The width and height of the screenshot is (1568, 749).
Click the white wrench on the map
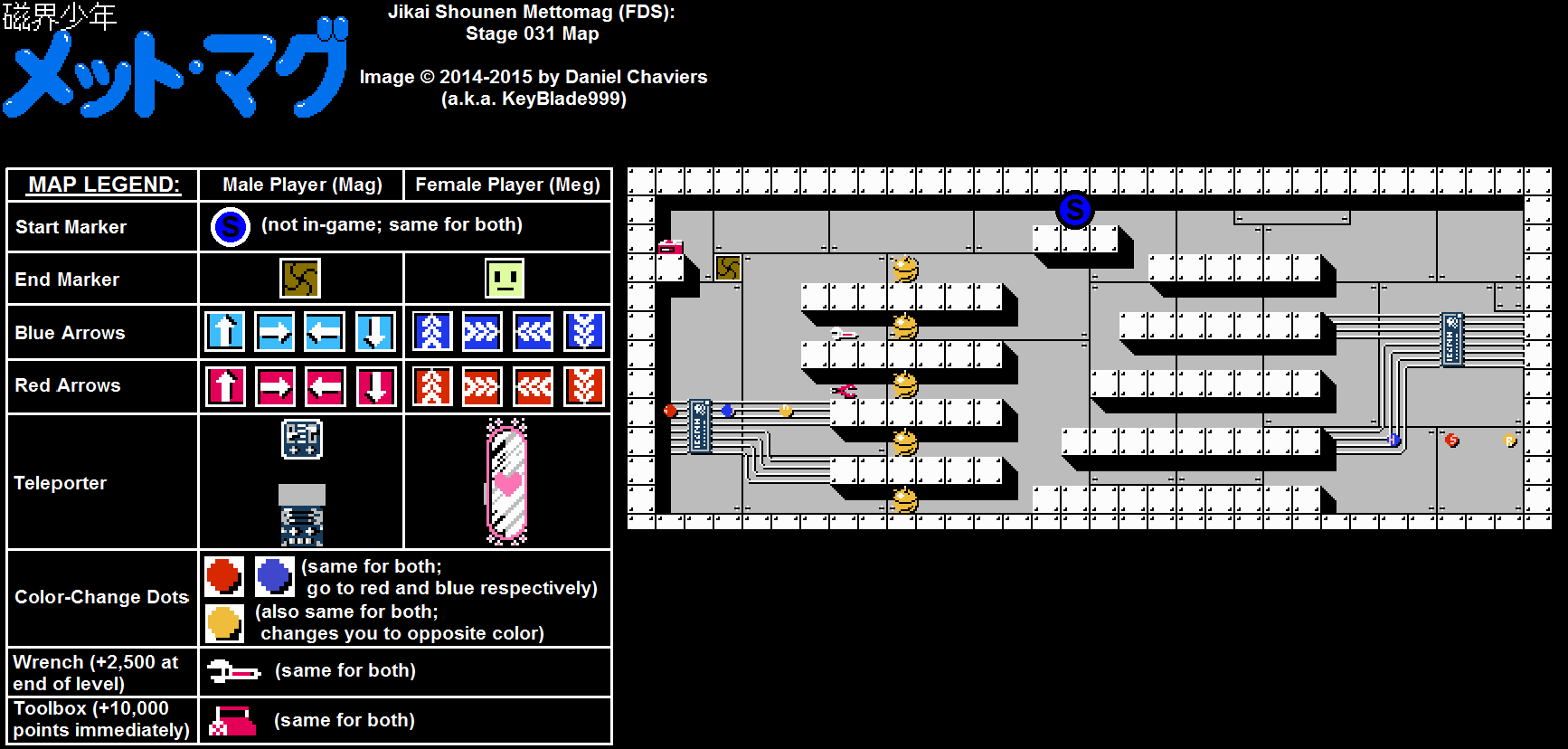(x=843, y=335)
